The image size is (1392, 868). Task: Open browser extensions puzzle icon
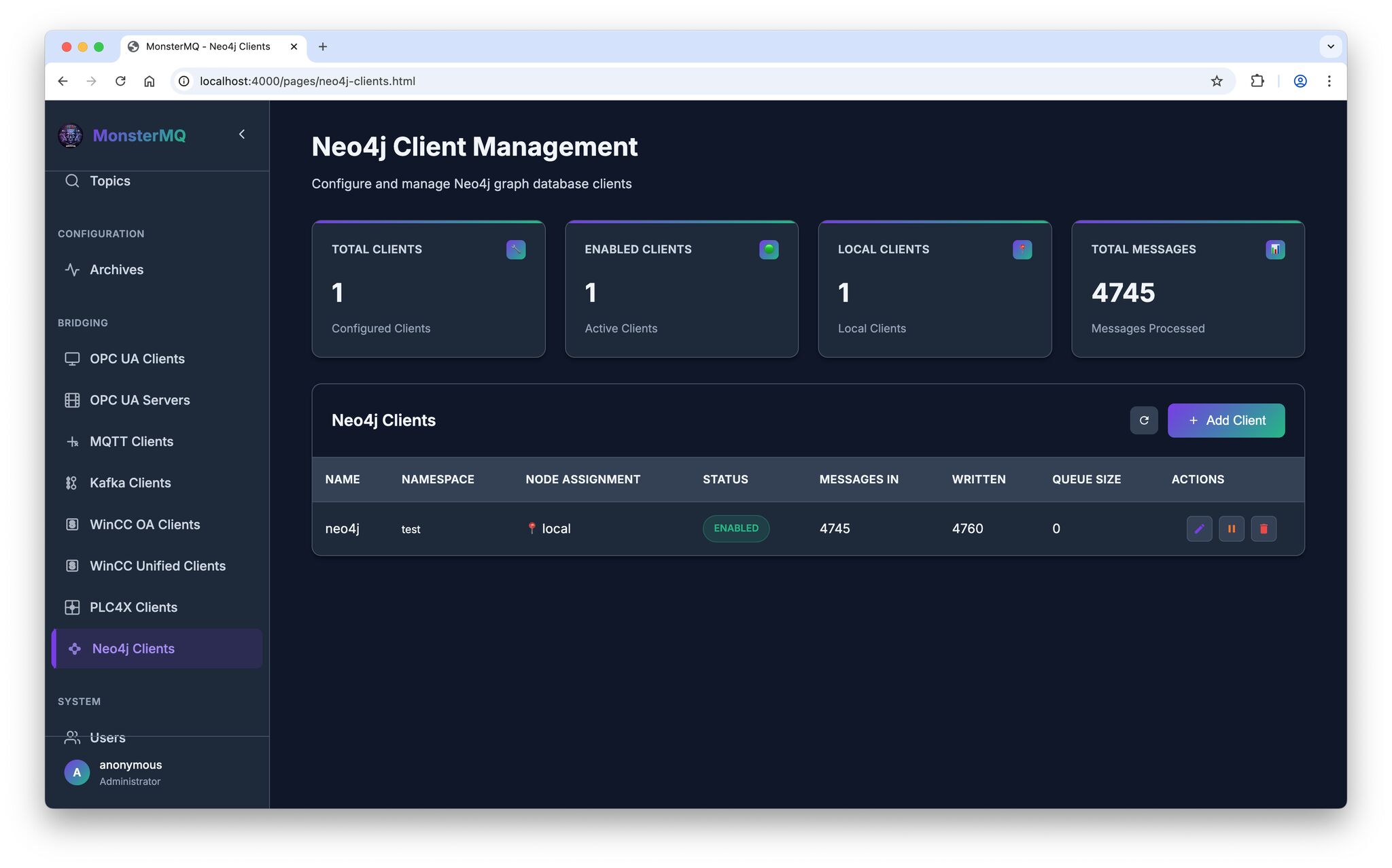coord(1257,81)
